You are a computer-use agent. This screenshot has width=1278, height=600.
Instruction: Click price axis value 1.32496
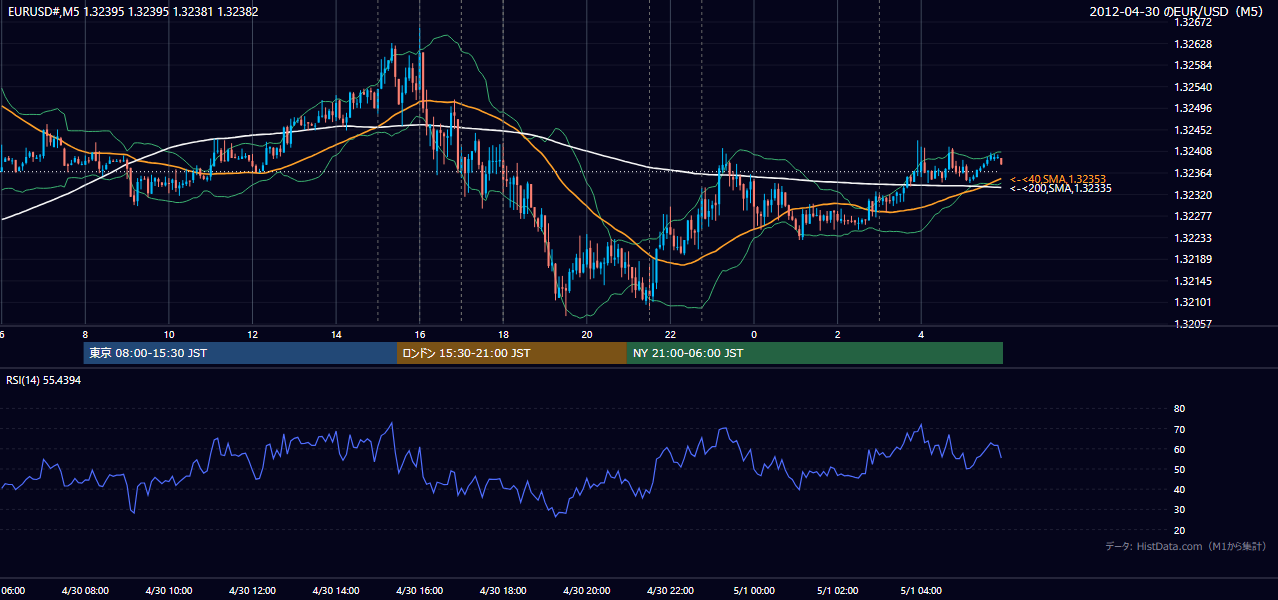point(1192,108)
